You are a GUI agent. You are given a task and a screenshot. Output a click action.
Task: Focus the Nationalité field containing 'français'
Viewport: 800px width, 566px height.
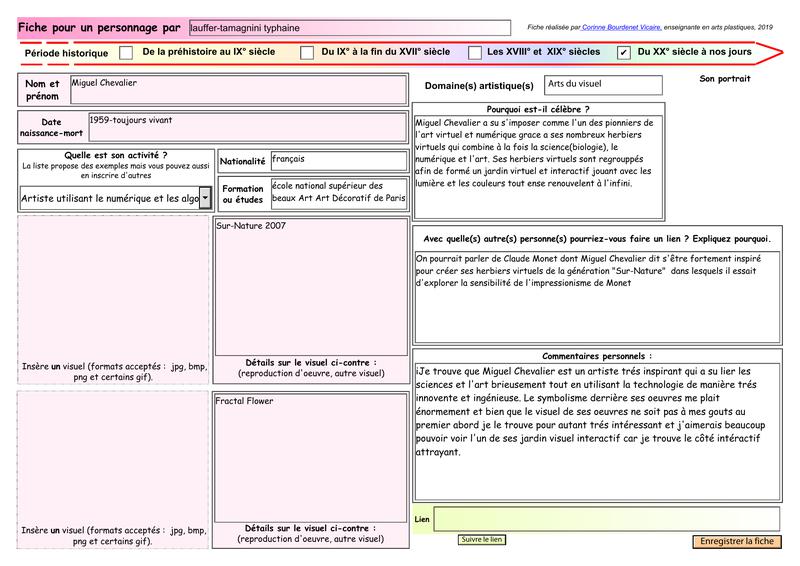[x=338, y=160]
